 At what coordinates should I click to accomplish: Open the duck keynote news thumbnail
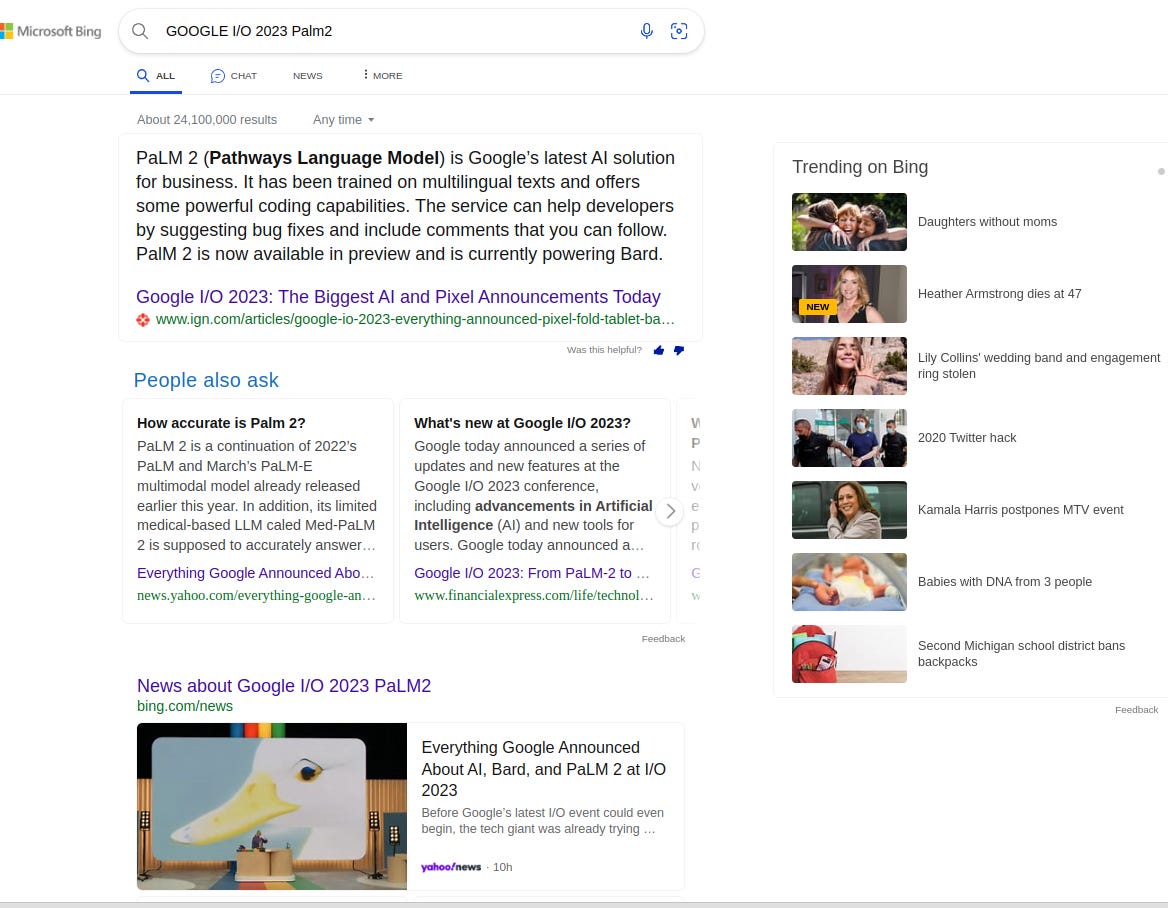[272, 807]
